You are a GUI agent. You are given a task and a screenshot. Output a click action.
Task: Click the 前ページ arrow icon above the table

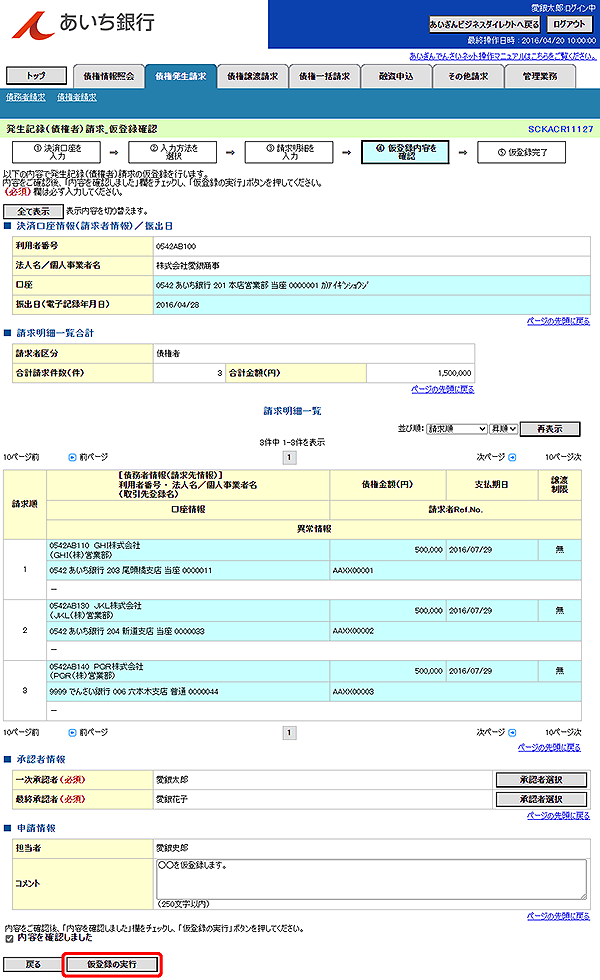point(72,458)
